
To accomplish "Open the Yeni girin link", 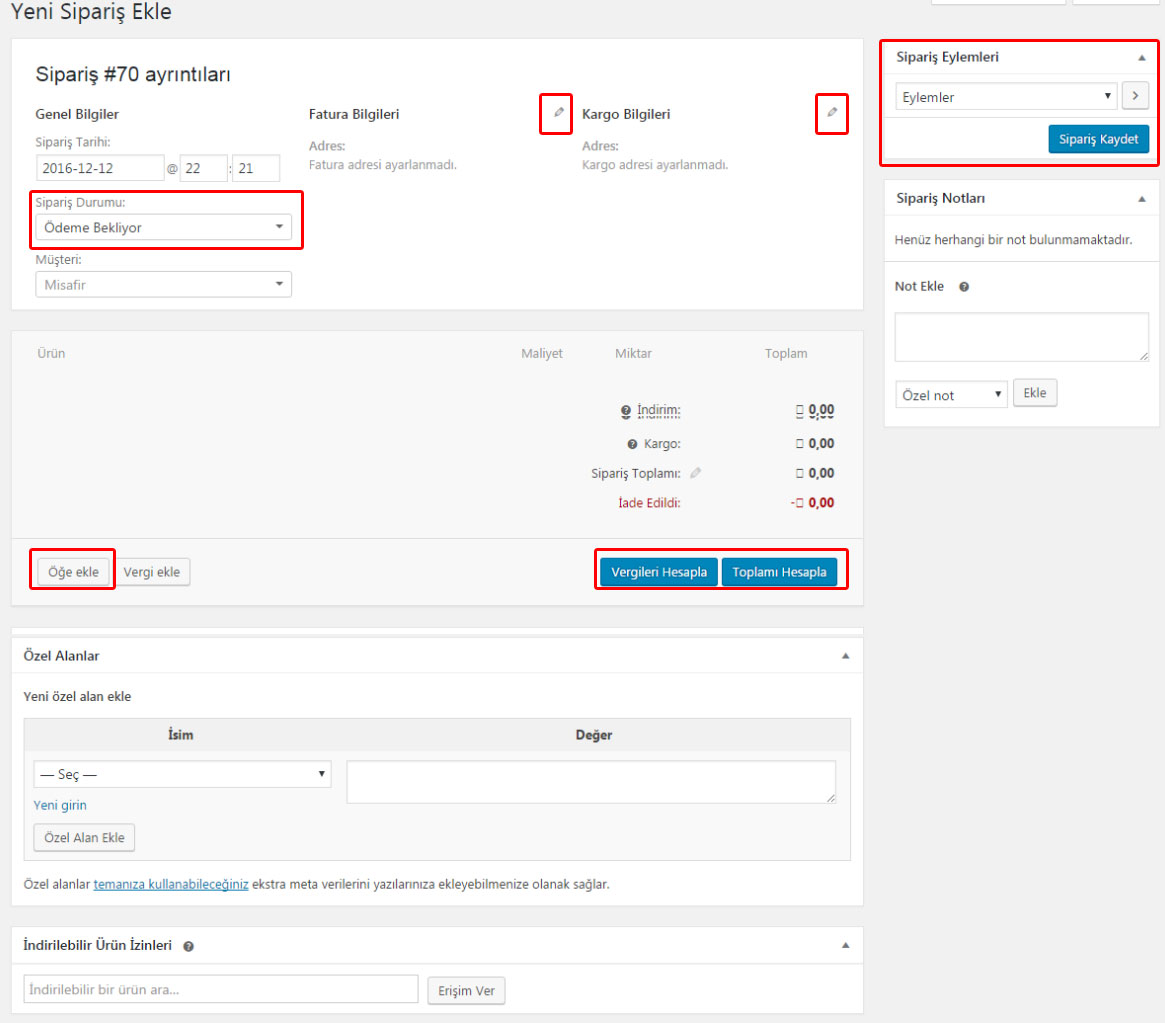I will (60, 805).
